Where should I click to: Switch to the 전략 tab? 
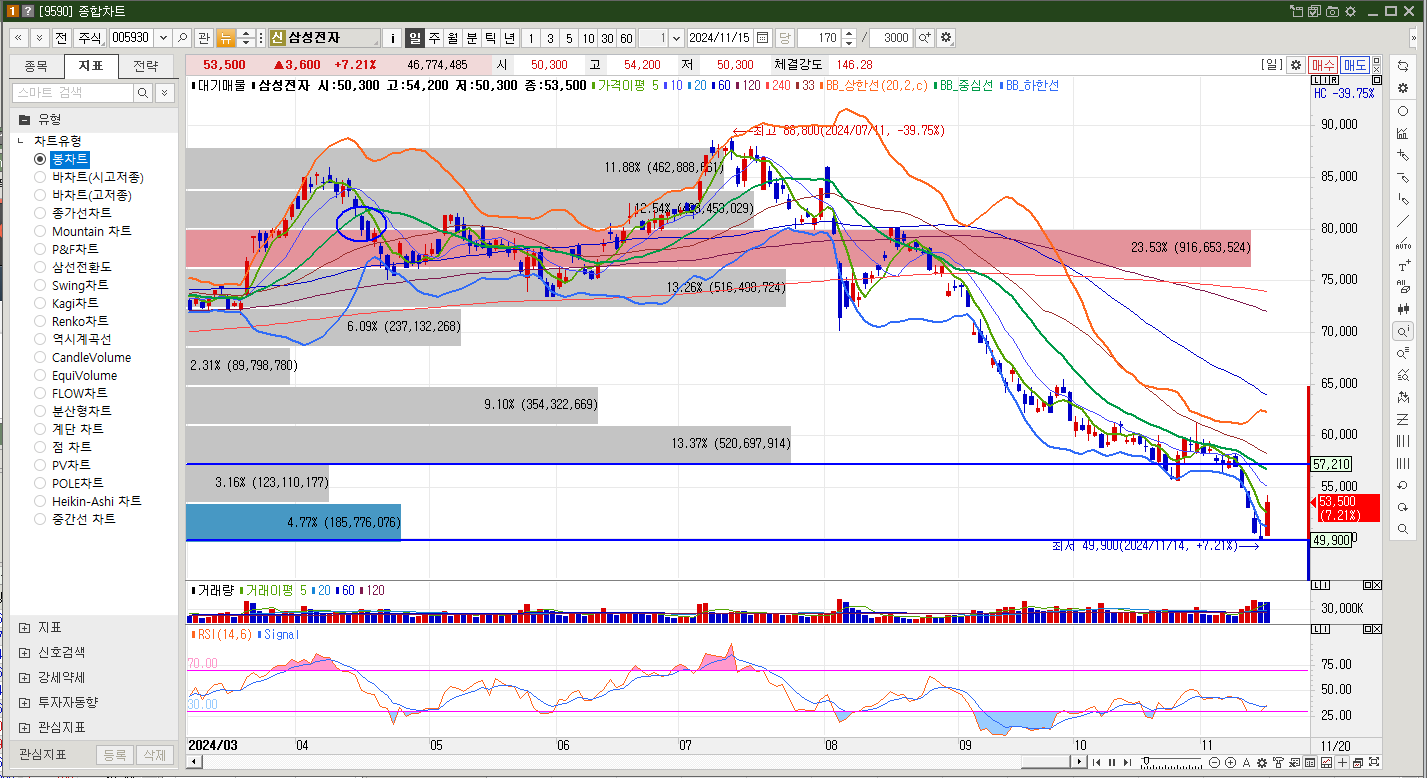146,66
